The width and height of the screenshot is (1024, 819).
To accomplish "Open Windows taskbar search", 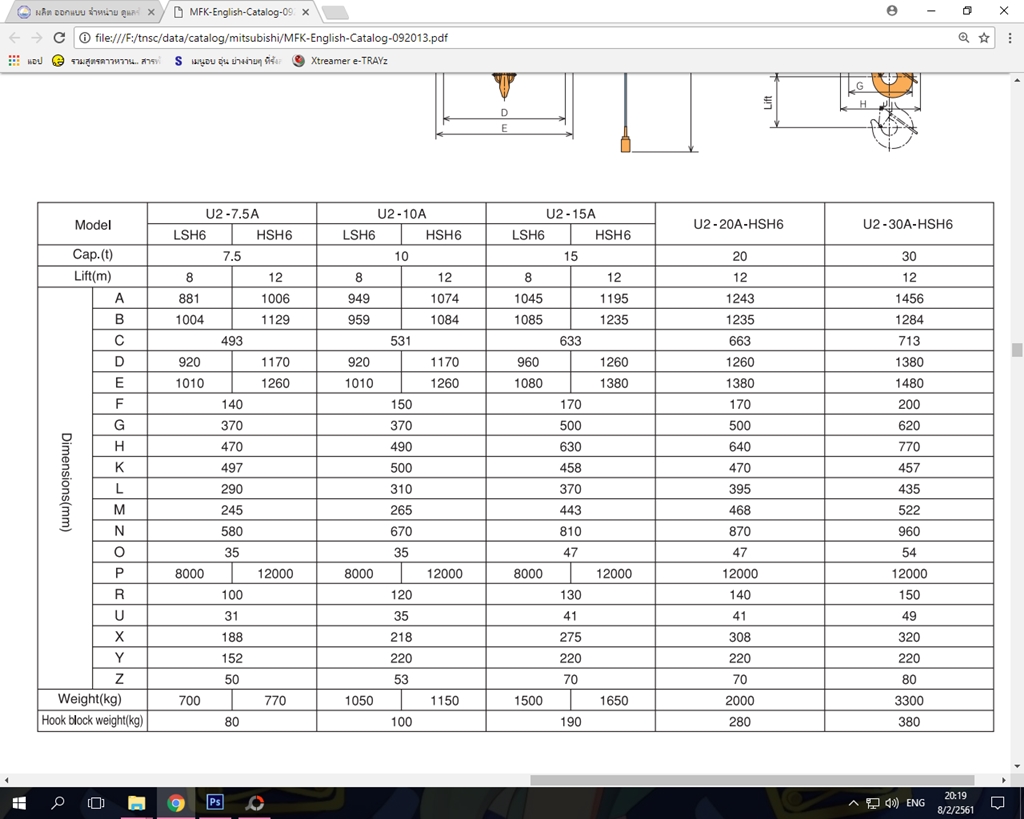I will pyautogui.click(x=57, y=803).
